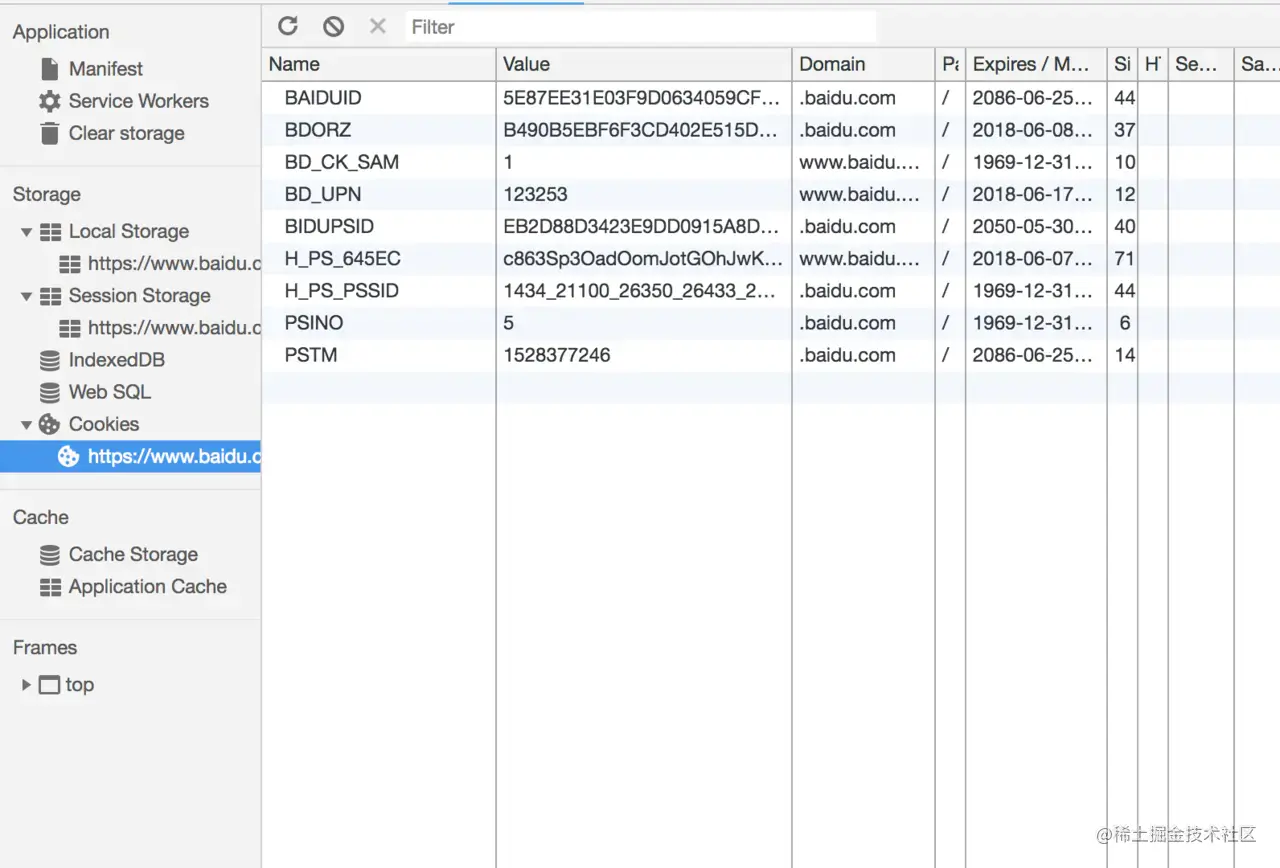Image resolution: width=1280 pixels, height=868 pixels.
Task: Open Cache Storage section
Action: [133, 554]
